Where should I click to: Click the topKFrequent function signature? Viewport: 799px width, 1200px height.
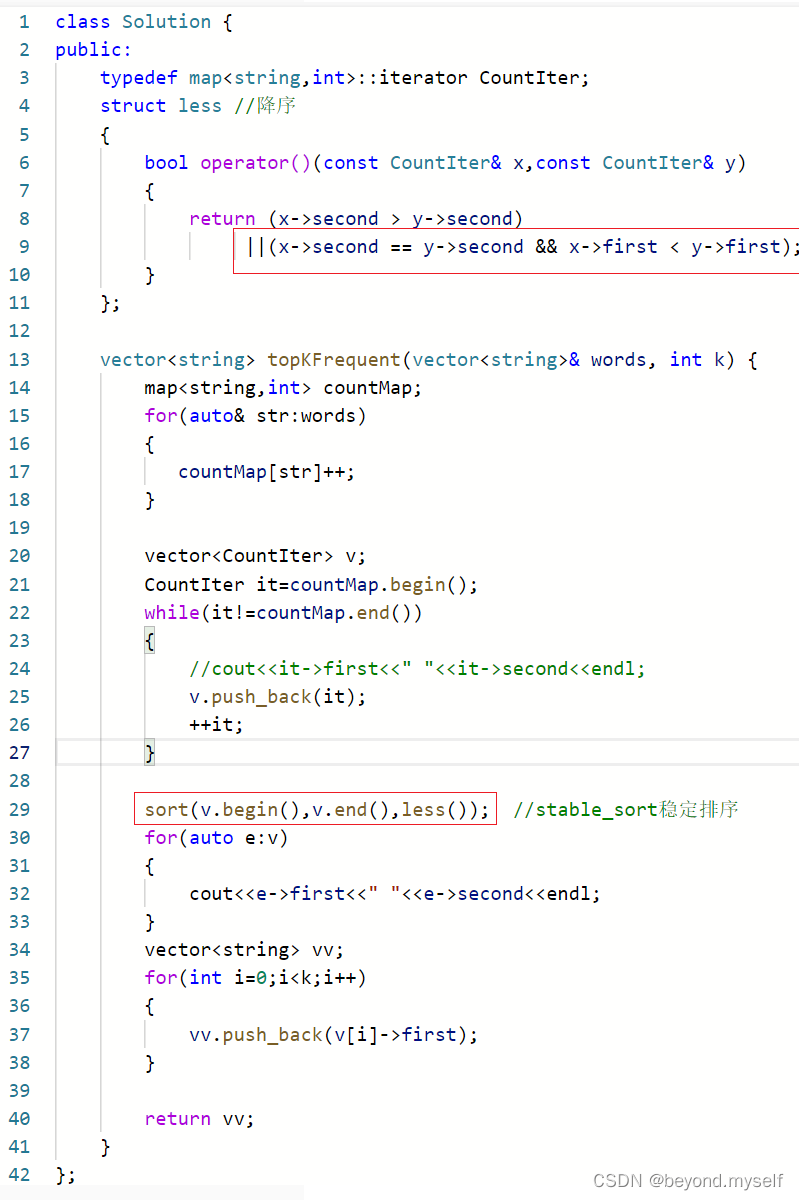(429, 359)
